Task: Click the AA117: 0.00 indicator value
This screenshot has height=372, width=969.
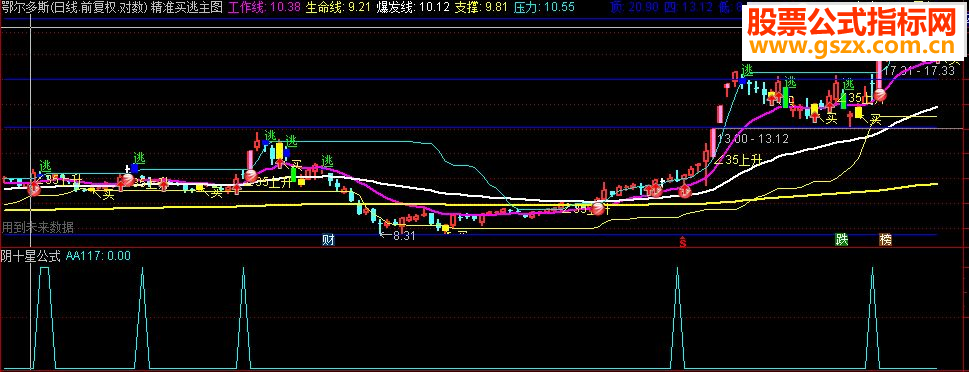Action: 98,256
